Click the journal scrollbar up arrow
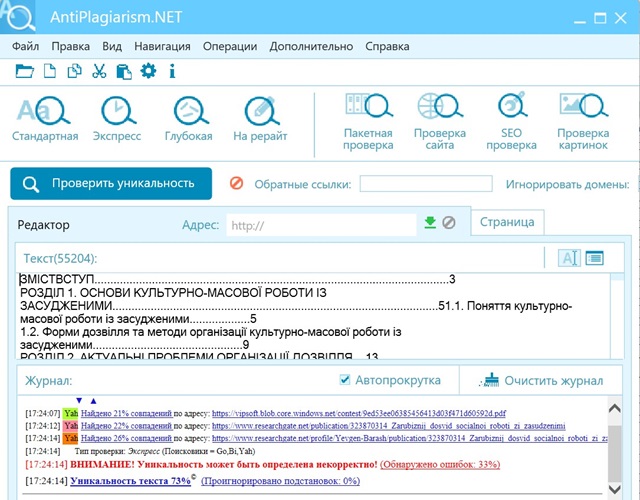Screen dimensions: 640x500 click(615, 408)
